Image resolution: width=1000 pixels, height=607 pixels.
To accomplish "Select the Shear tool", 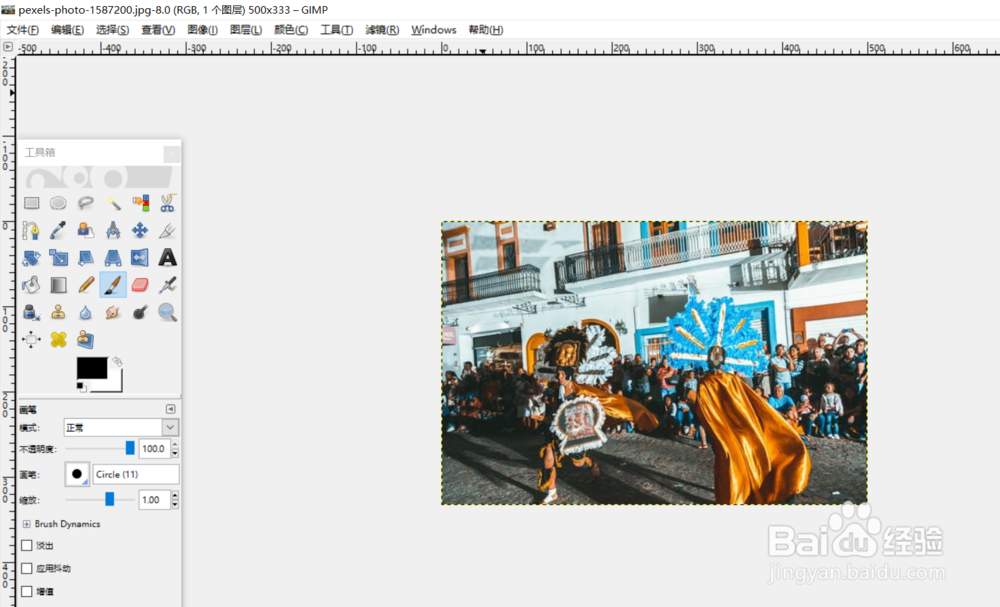I will click(x=85, y=258).
